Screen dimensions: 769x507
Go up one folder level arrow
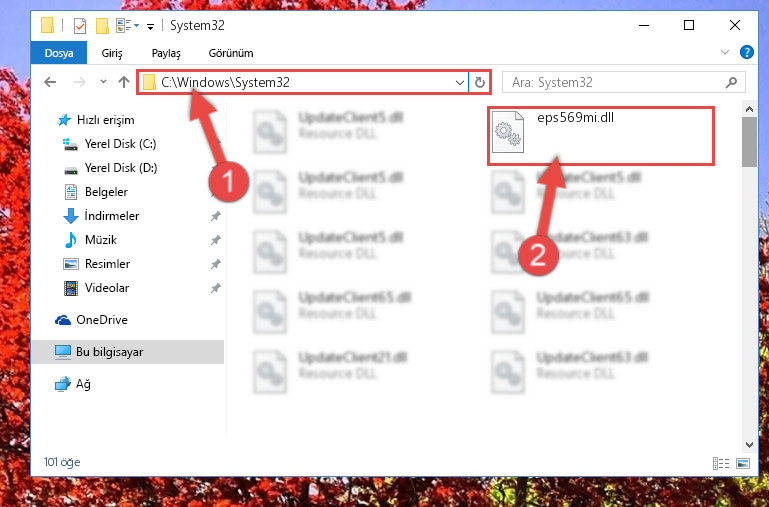(x=124, y=82)
